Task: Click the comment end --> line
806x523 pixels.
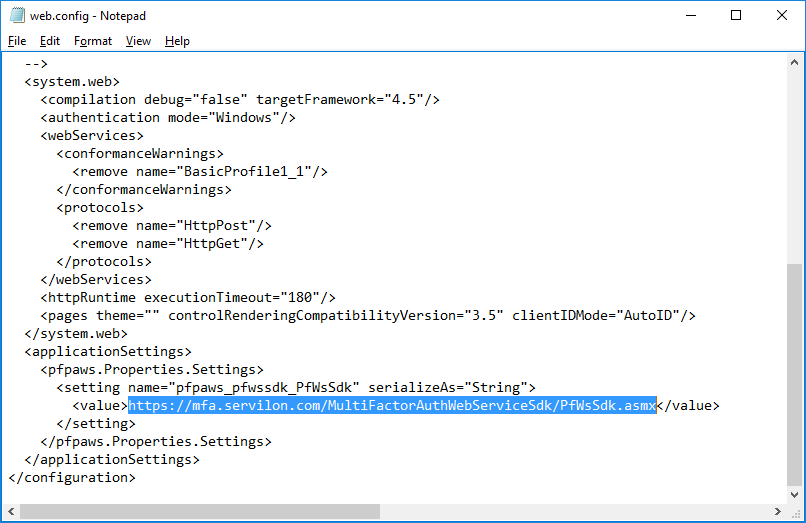Action: point(36,63)
